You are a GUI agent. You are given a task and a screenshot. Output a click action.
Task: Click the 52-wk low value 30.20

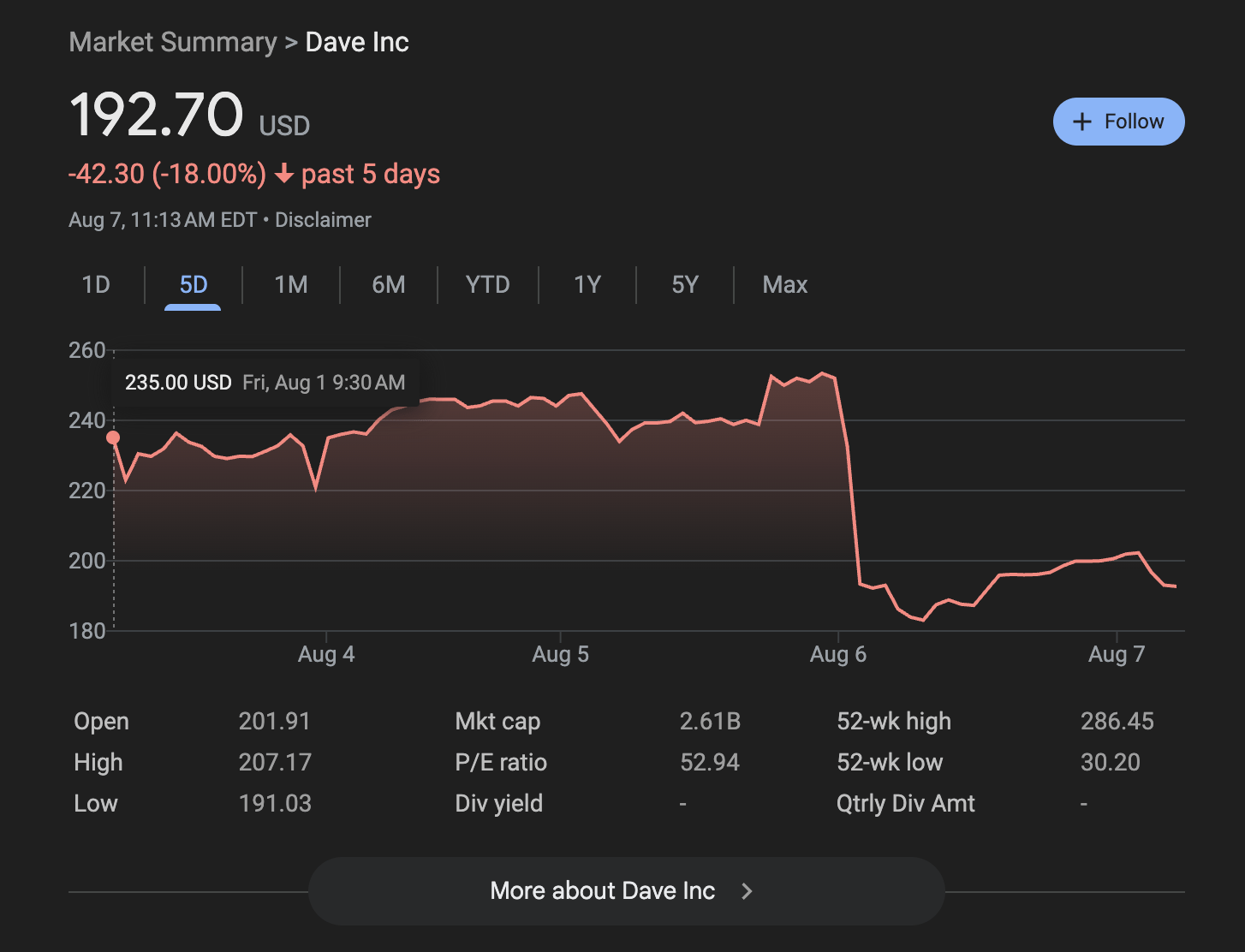1111,762
